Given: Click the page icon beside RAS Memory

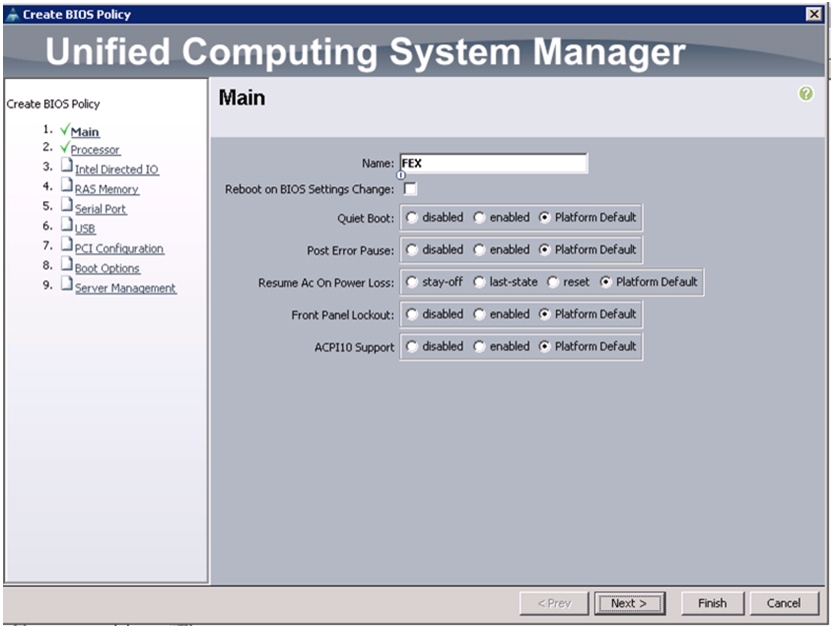Looking at the screenshot, I should point(67,185).
